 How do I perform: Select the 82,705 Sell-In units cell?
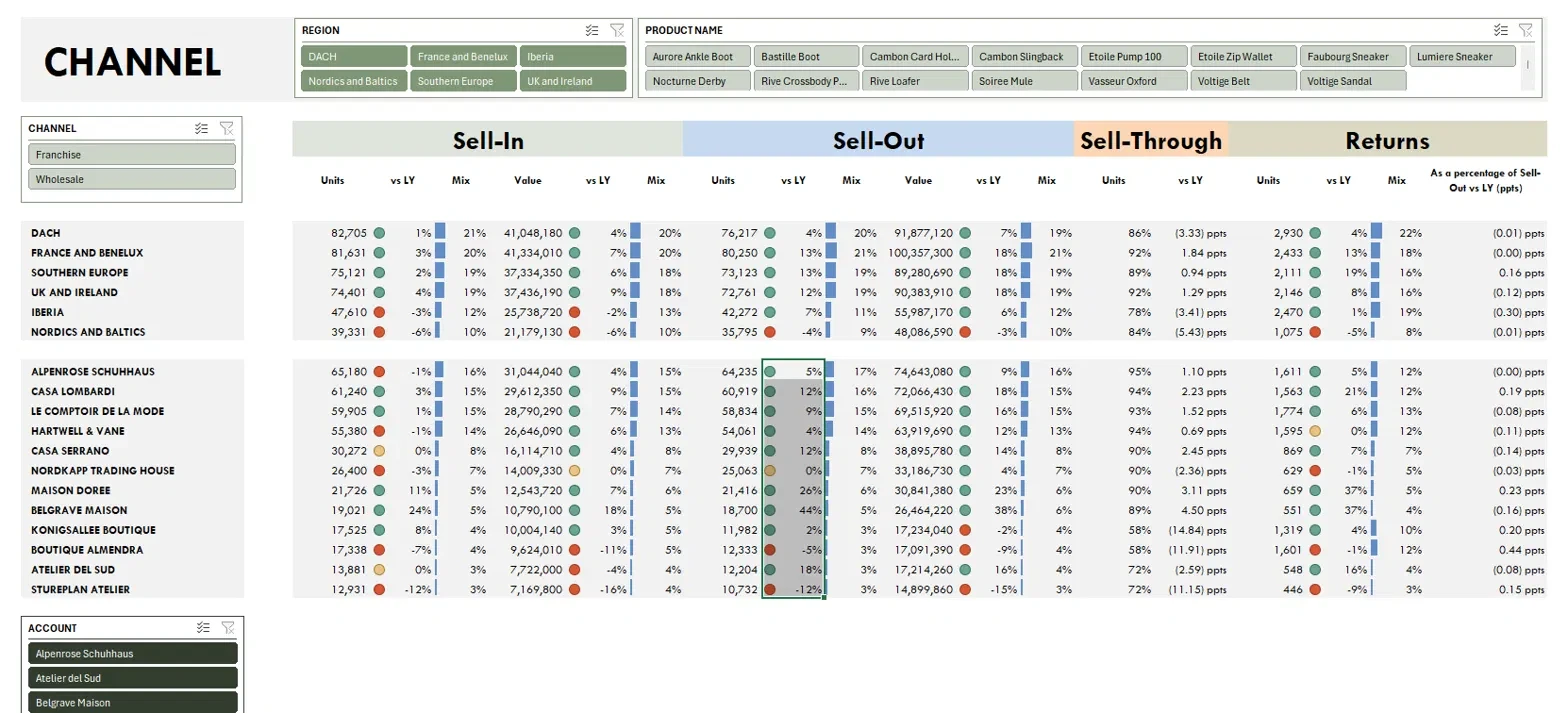point(349,233)
